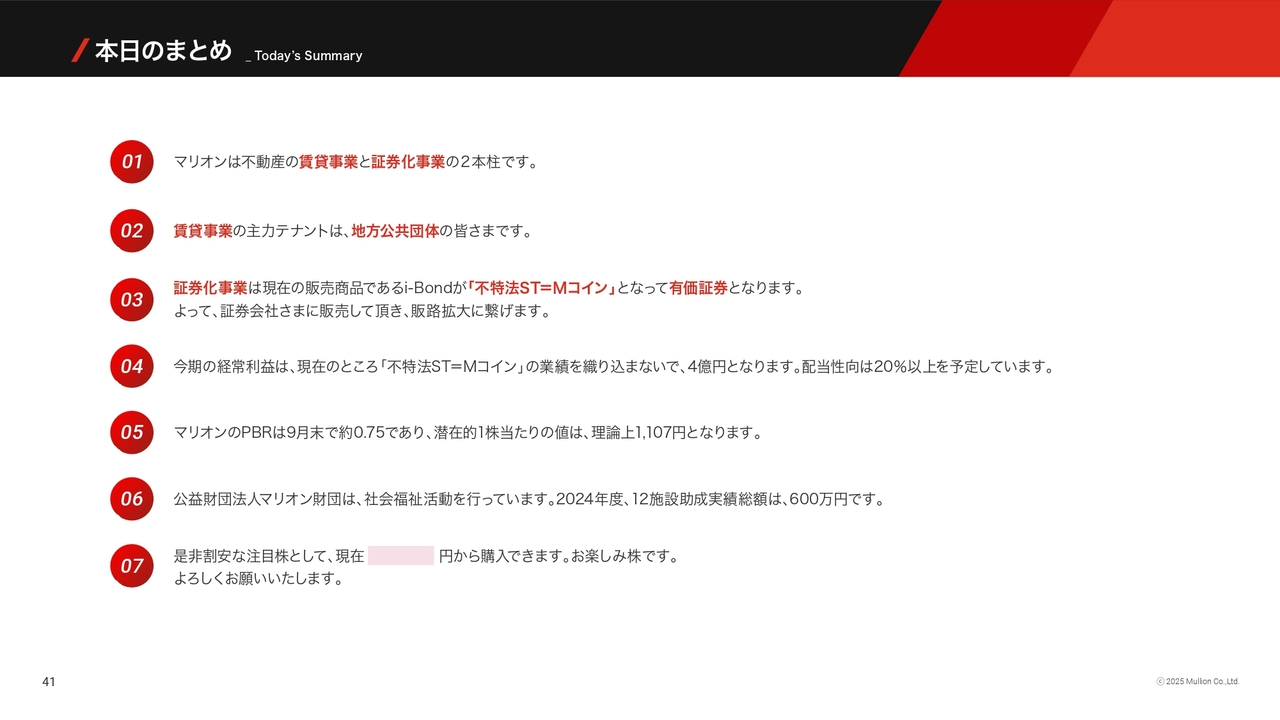Click the 07 numbered badge
1280x720 pixels.
click(131, 566)
